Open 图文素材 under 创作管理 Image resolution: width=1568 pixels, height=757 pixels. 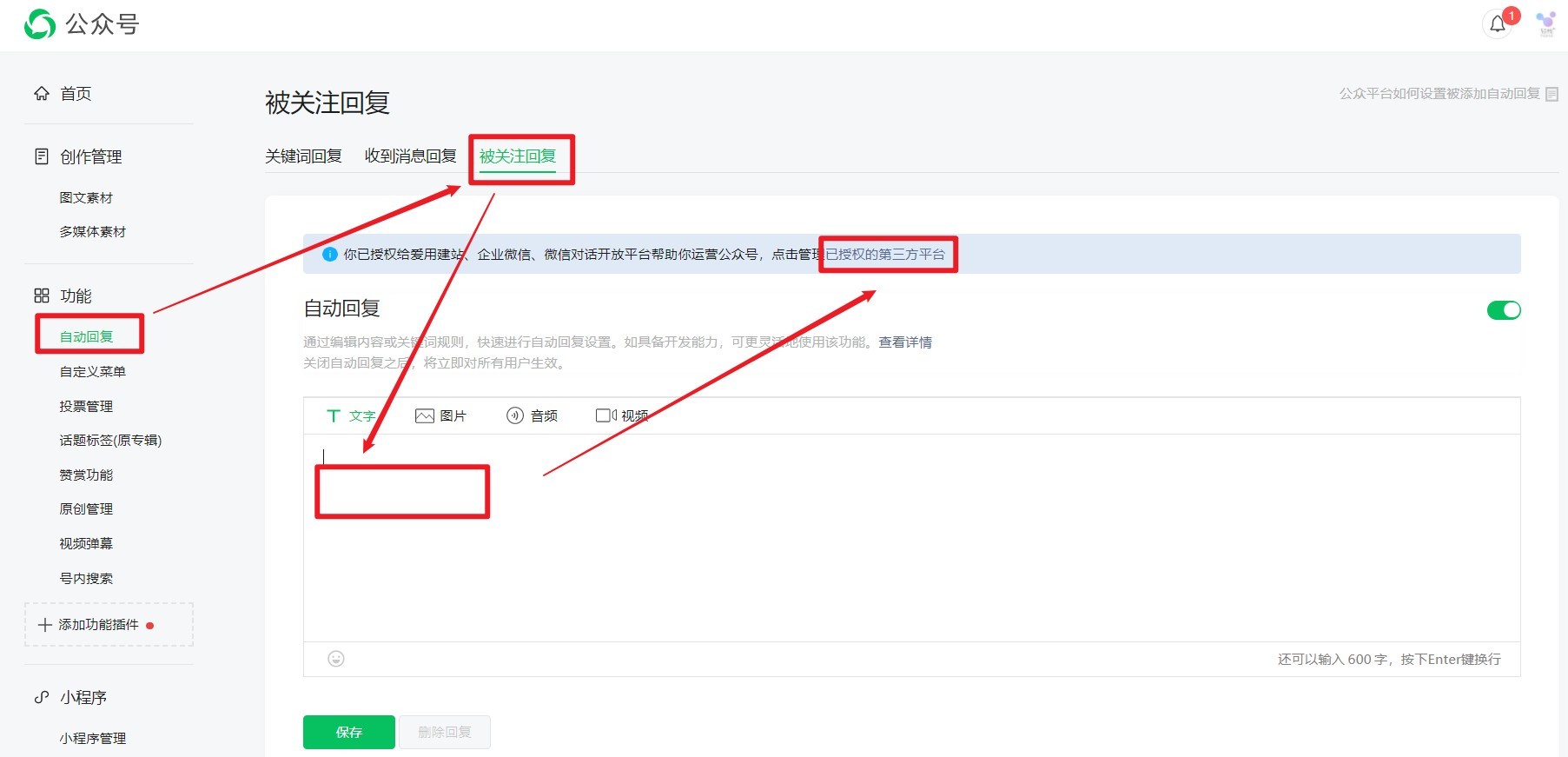(x=86, y=198)
